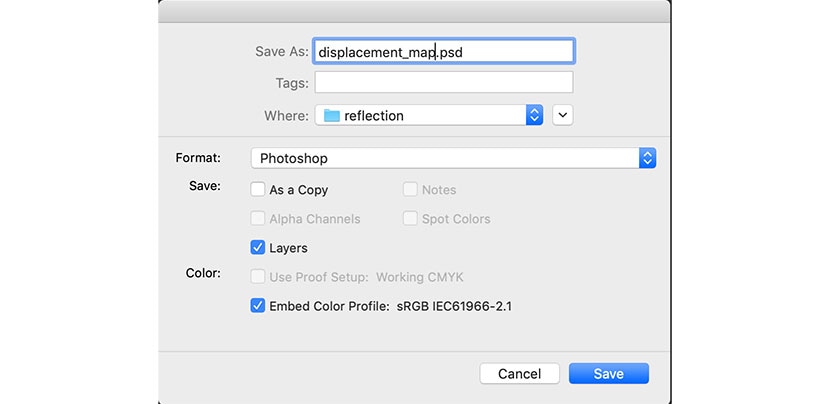Disable the Embed Color Profile checkbox

click(x=258, y=305)
